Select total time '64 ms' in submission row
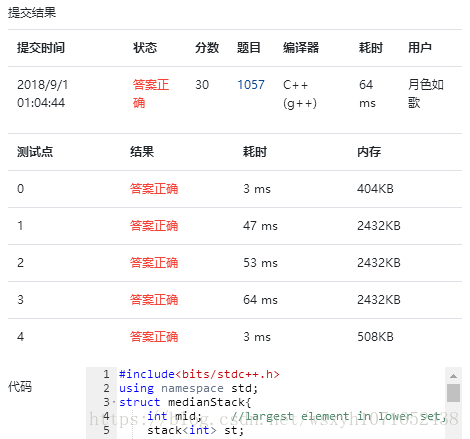This screenshot has height=439, width=470. point(367,94)
